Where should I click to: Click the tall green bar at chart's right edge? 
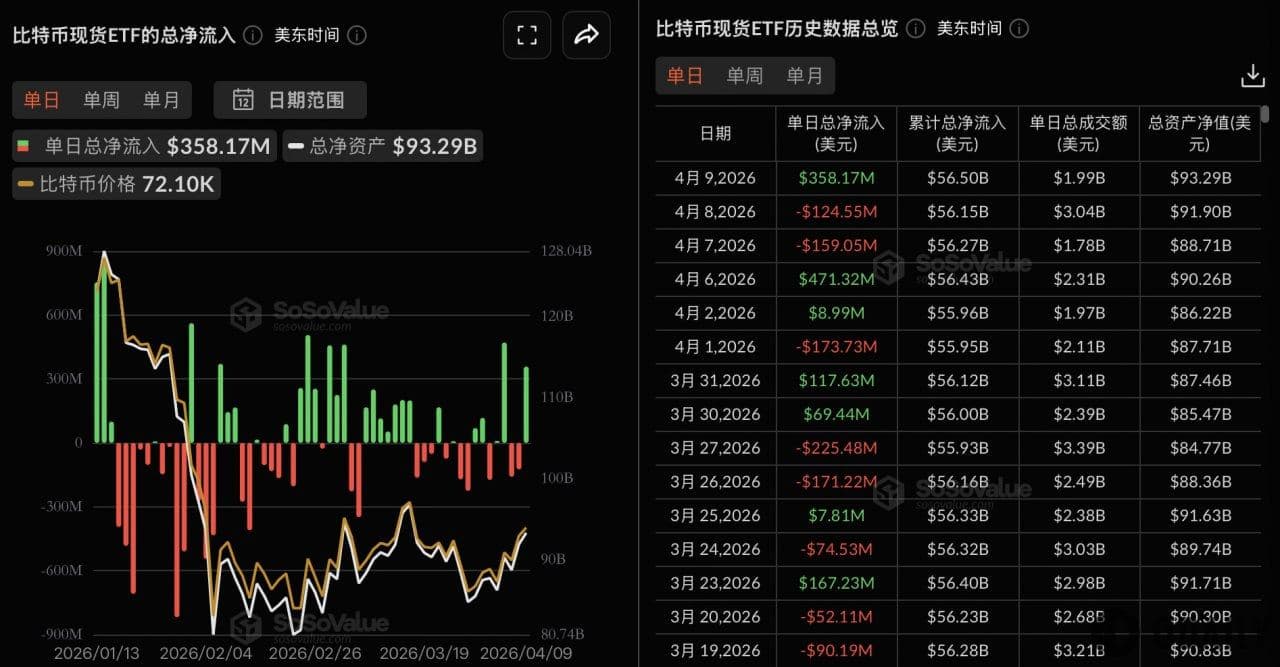click(526, 404)
